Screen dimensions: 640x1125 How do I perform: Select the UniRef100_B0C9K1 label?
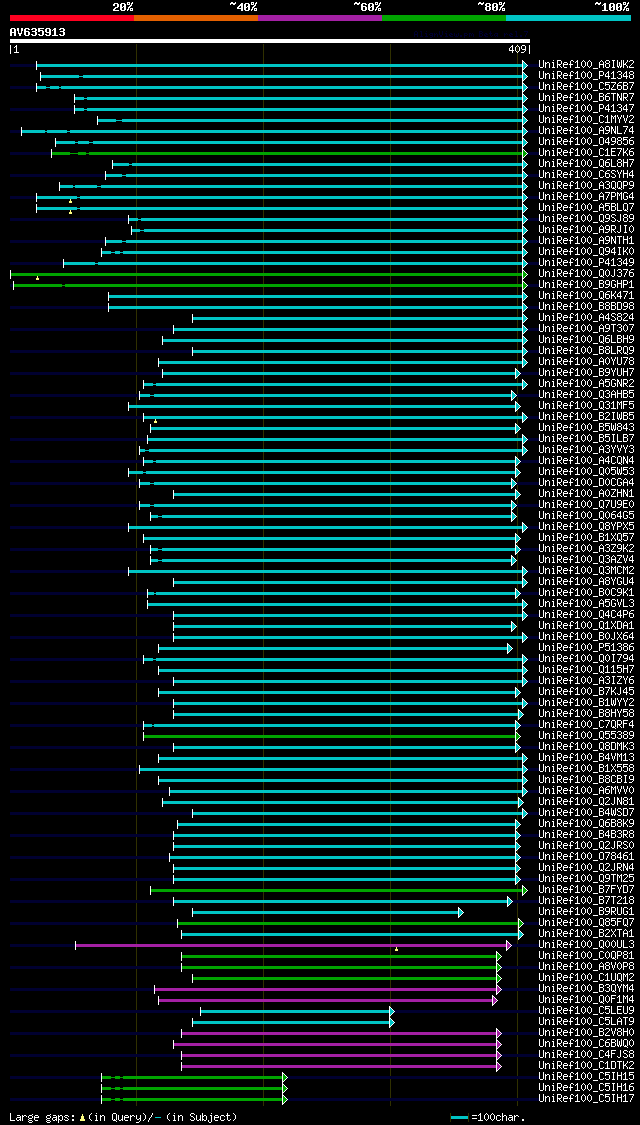pyautogui.click(x=586, y=593)
